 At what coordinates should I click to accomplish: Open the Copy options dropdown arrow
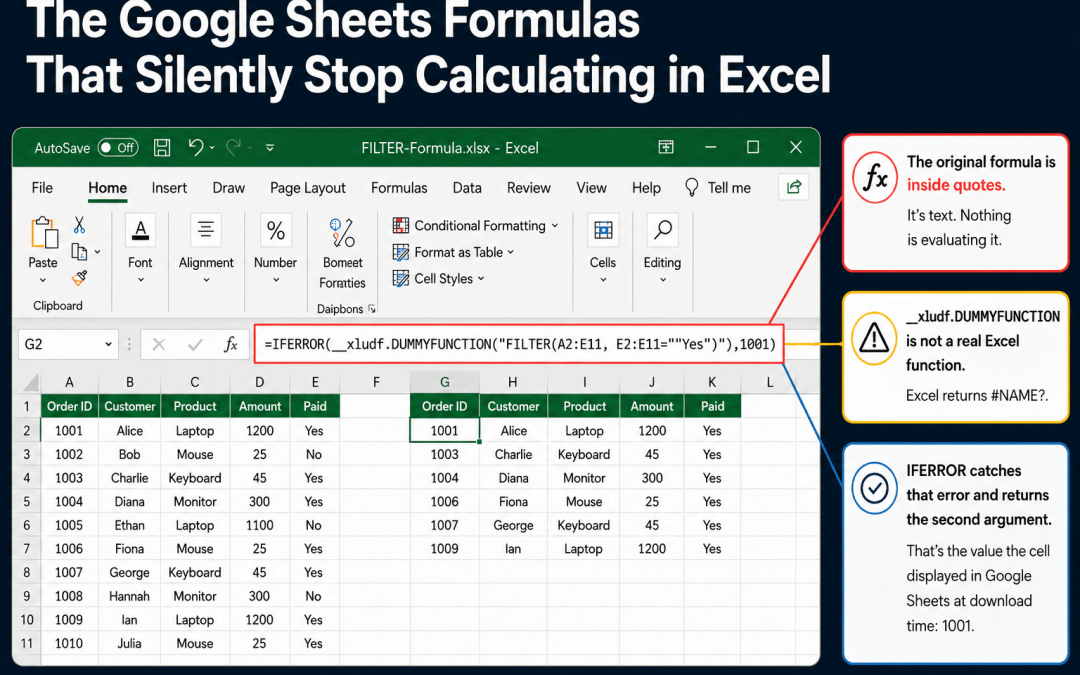coord(97,252)
